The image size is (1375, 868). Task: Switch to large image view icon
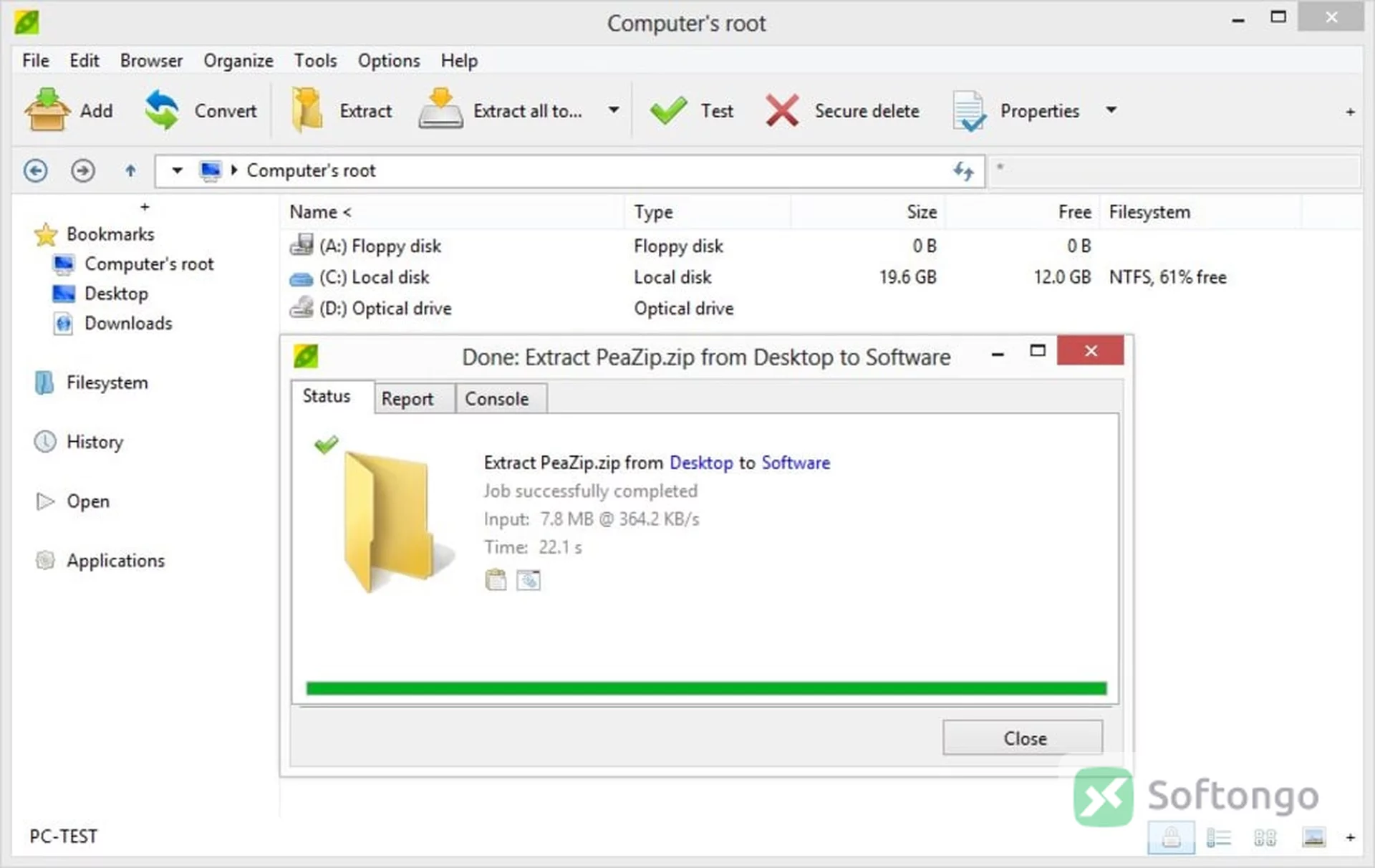(x=1313, y=836)
